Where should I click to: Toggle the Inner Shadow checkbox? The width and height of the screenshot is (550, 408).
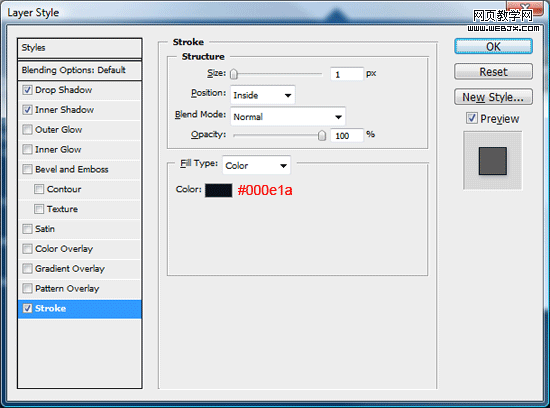click(27, 110)
